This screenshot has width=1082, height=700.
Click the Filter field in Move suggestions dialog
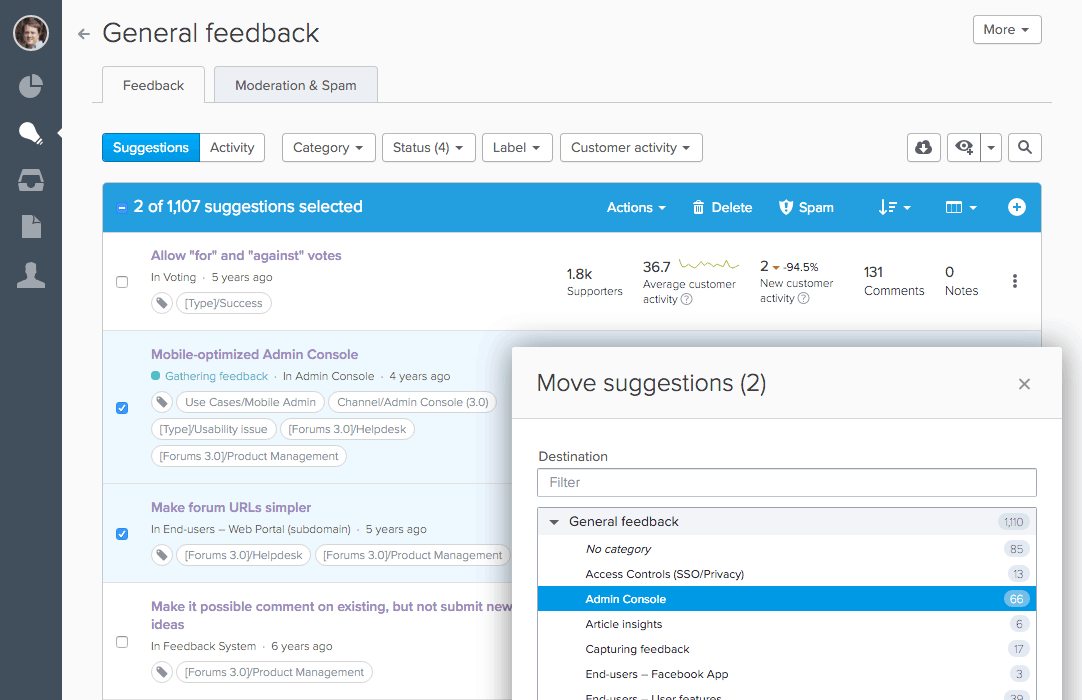[x=787, y=482]
